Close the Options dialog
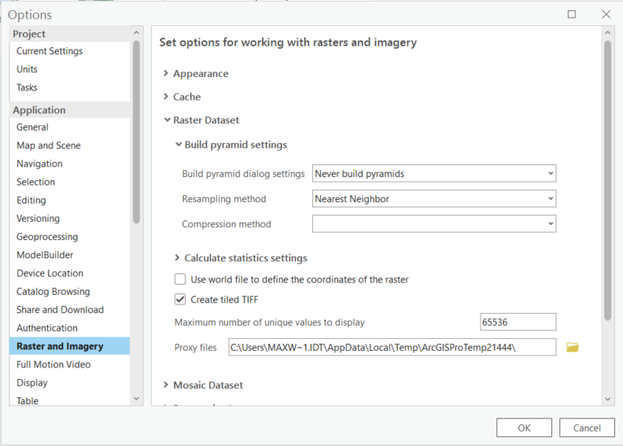The image size is (623, 446). 606,15
